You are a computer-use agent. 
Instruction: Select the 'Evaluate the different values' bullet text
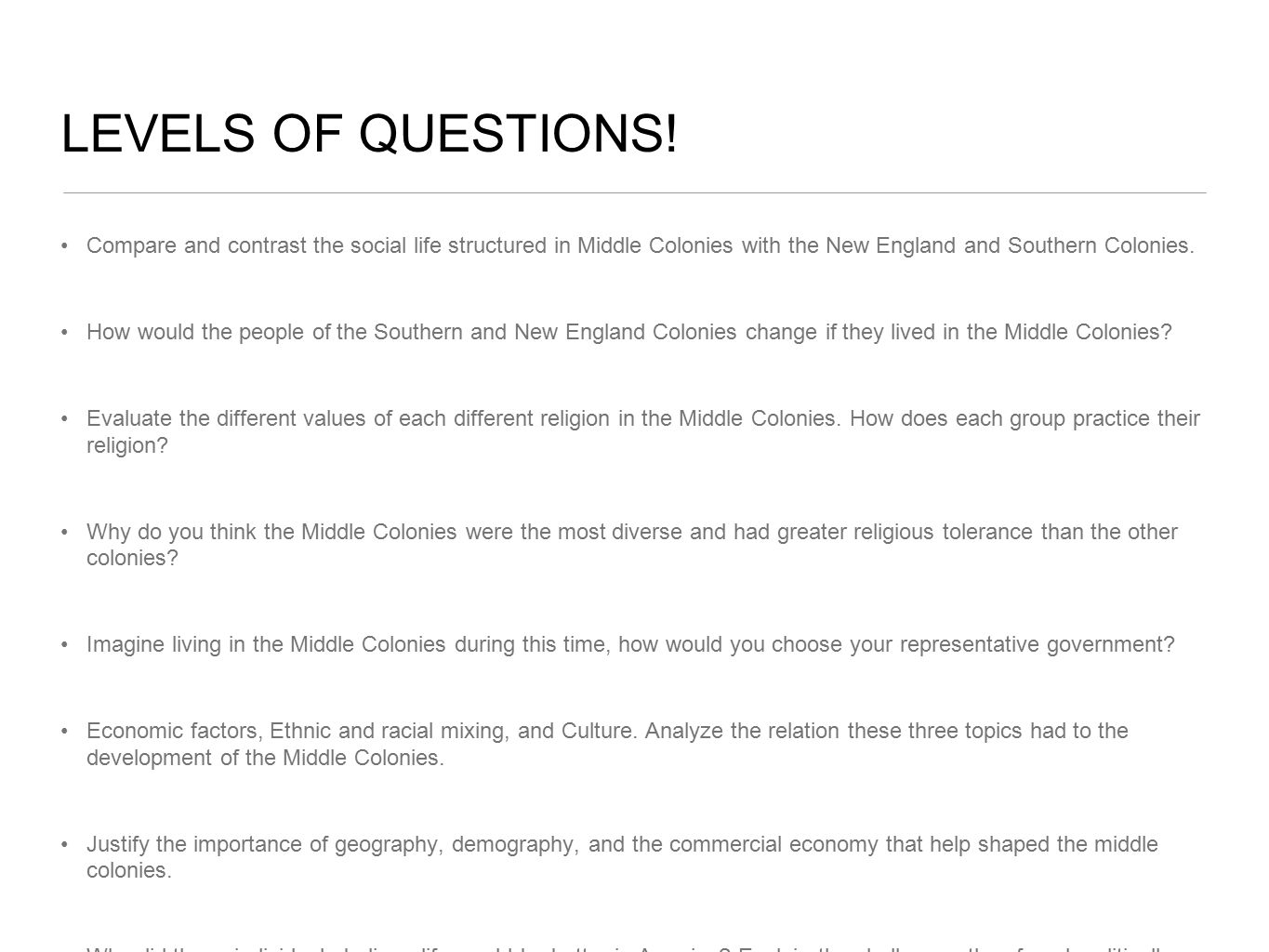643,431
